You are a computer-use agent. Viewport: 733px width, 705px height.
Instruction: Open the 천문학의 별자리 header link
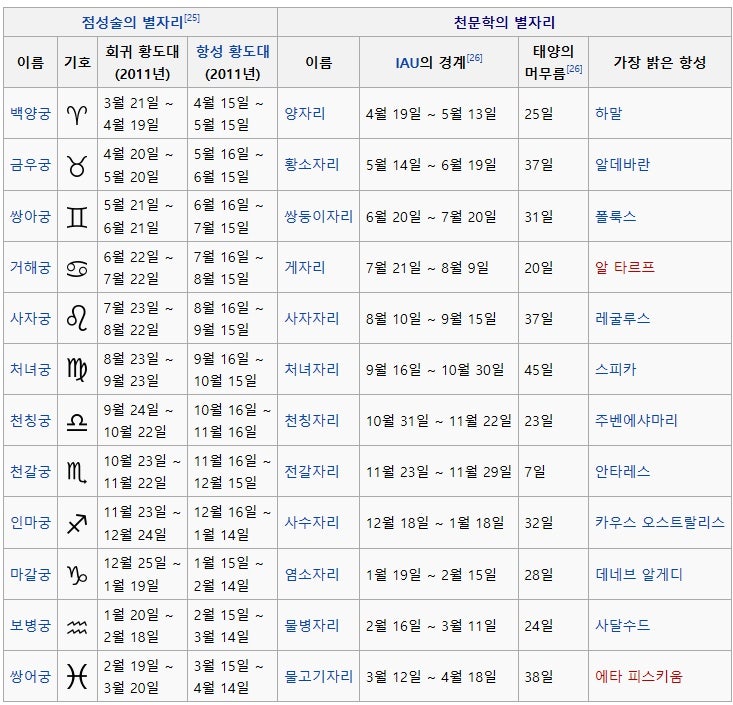(x=504, y=22)
